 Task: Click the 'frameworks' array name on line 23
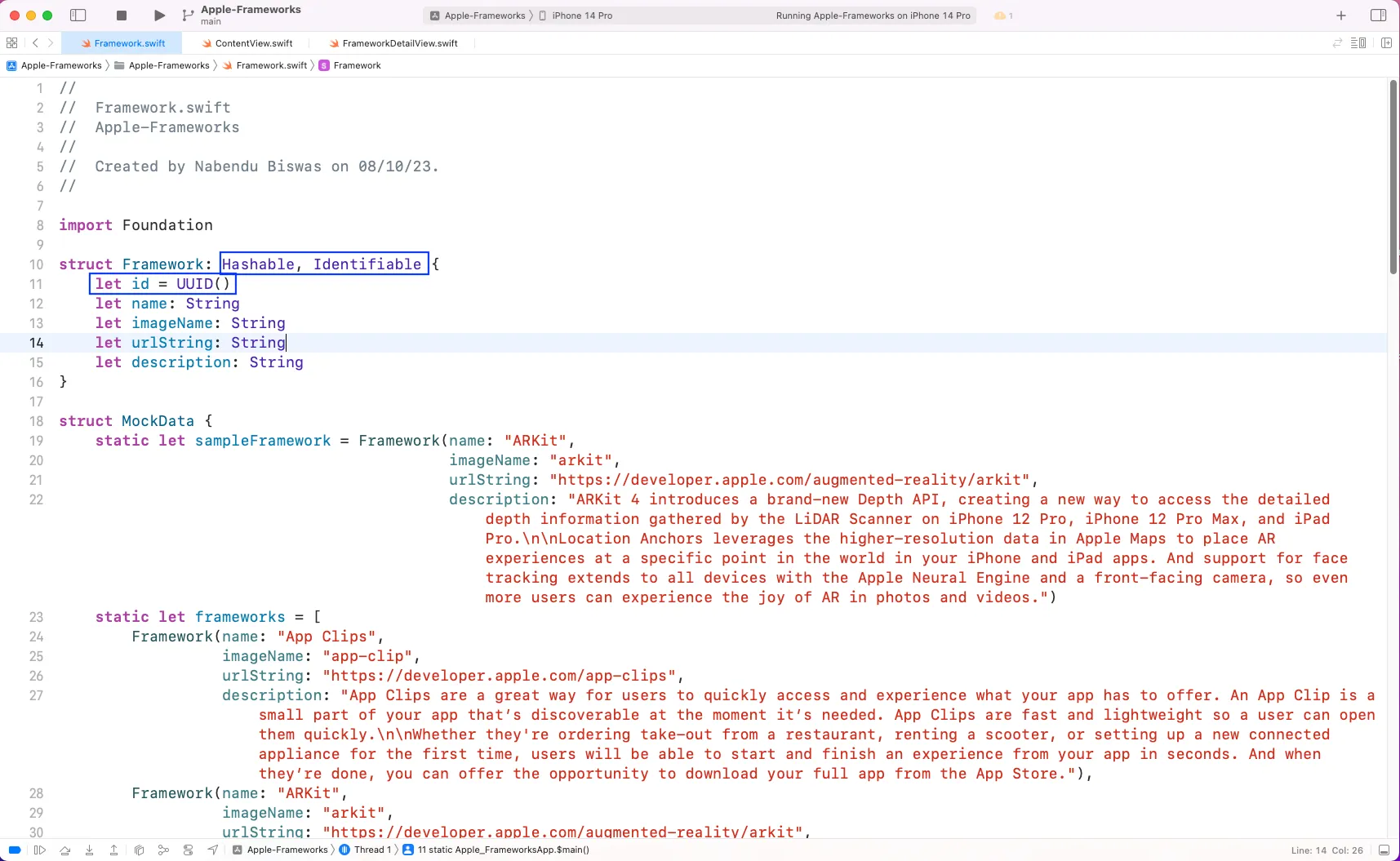tap(240, 617)
